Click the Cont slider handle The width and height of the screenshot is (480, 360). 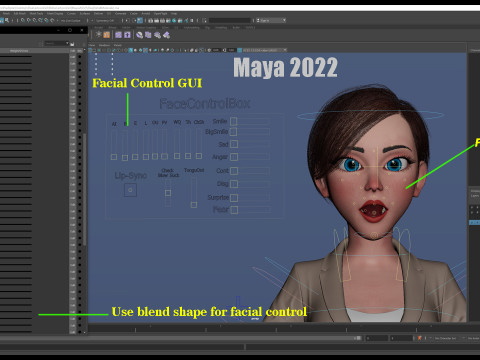click(234, 171)
